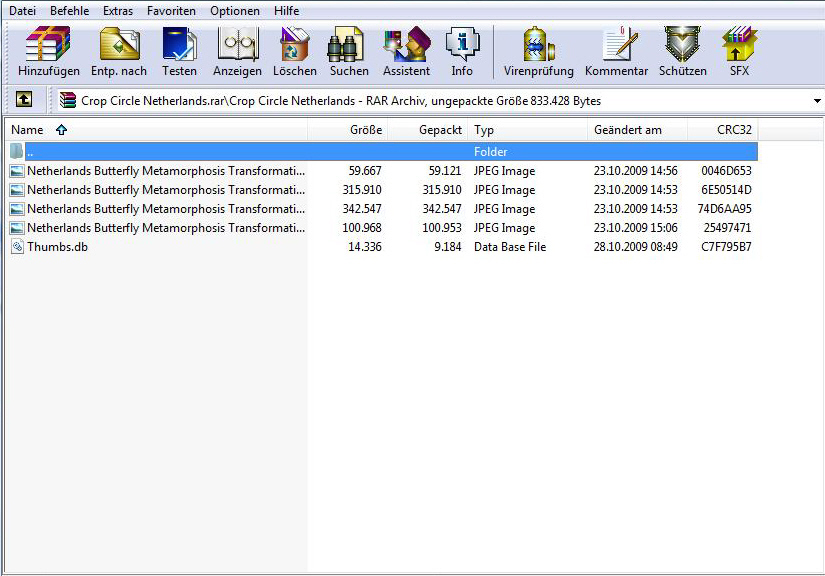Sort by CRC32 column header
The height and width of the screenshot is (576, 825).
coord(733,130)
